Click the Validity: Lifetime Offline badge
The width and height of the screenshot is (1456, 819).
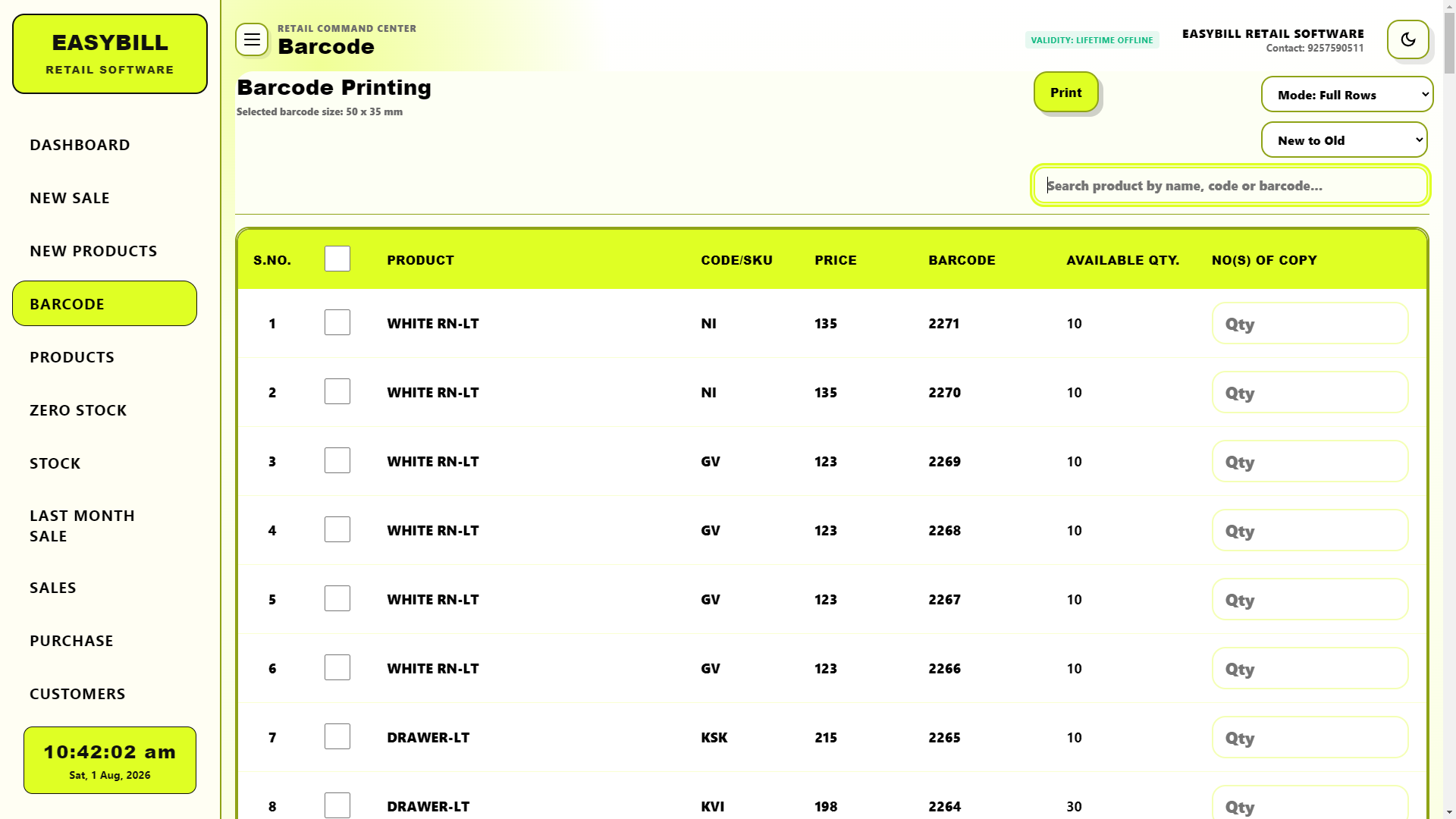click(x=1091, y=40)
